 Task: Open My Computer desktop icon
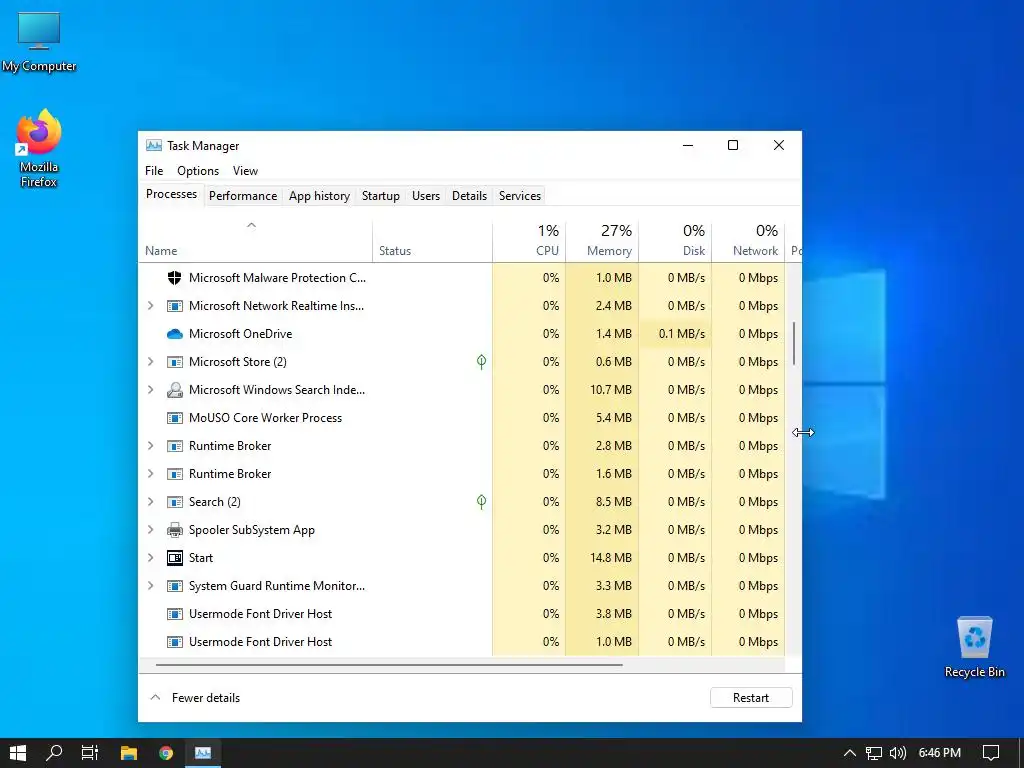[x=39, y=41]
